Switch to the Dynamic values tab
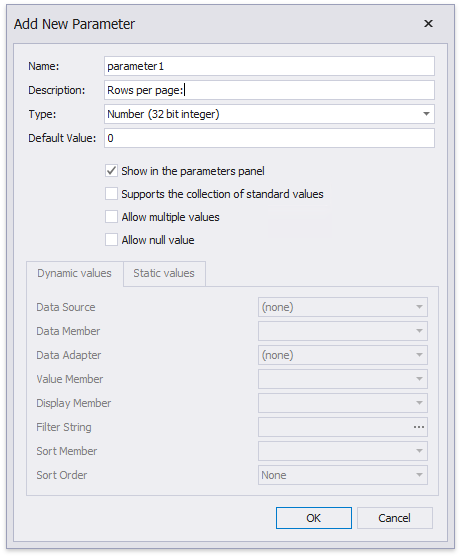The height and width of the screenshot is (557, 461). point(75,273)
